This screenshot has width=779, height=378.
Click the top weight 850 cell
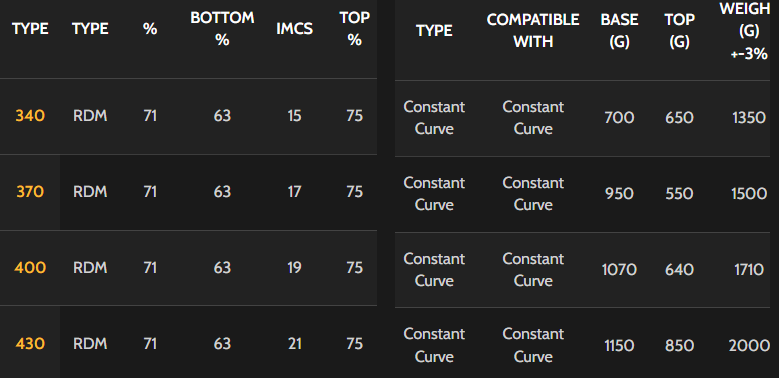[x=679, y=346]
